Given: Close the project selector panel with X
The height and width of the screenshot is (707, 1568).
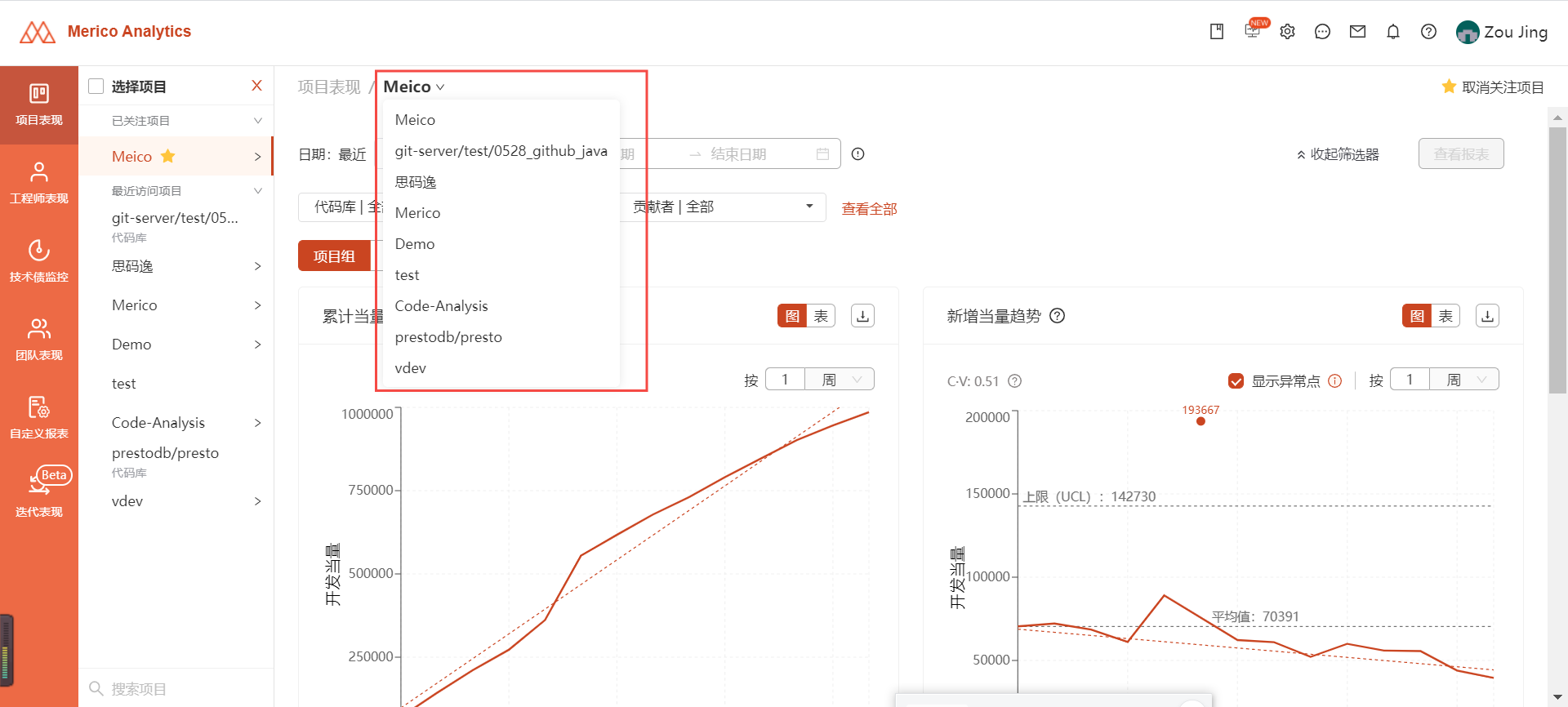Looking at the screenshot, I should [256, 86].
